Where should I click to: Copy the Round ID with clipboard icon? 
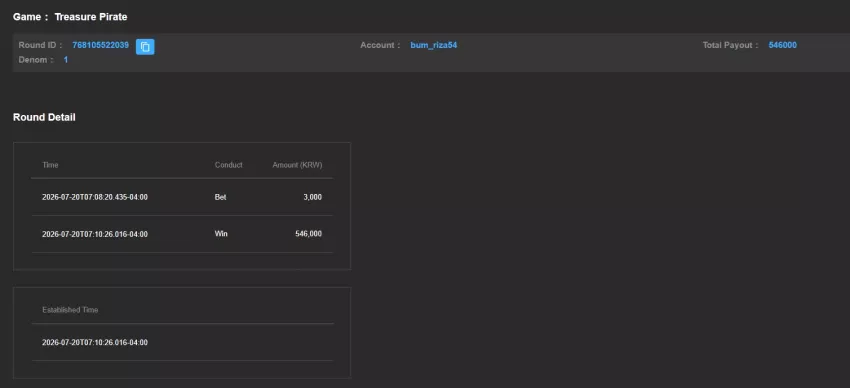click(x=145, y=47)
